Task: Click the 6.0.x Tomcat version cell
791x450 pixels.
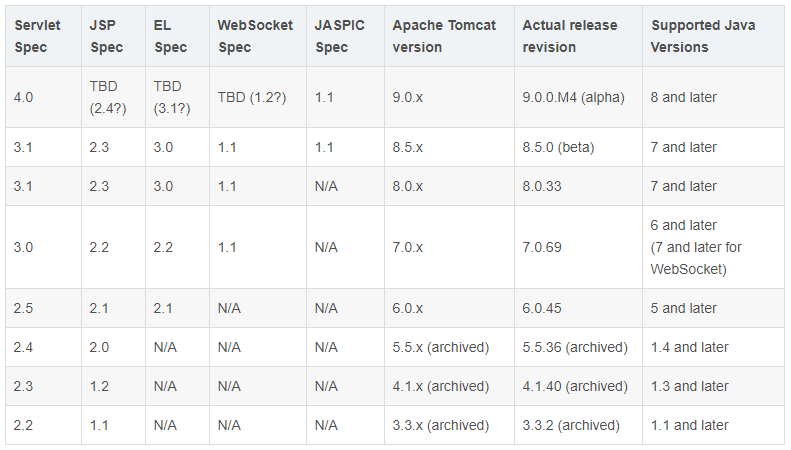Action: (x=414, y=308)
